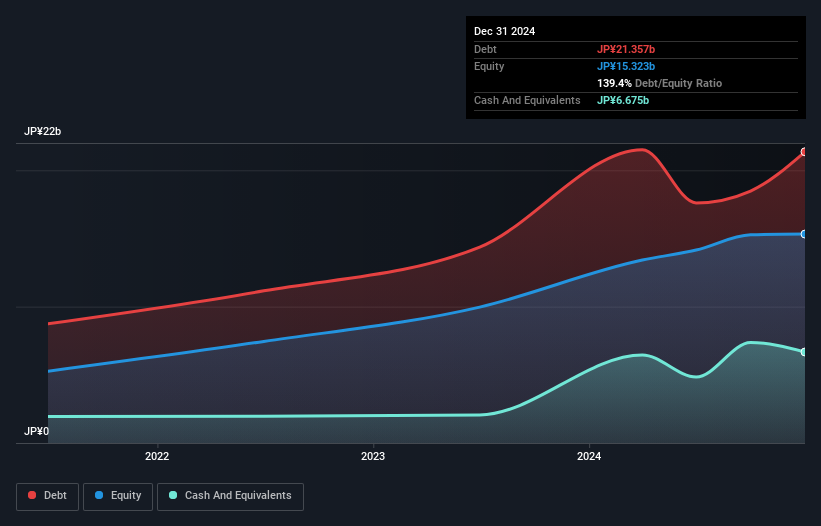Click the blue Equity legend dot

99,495
